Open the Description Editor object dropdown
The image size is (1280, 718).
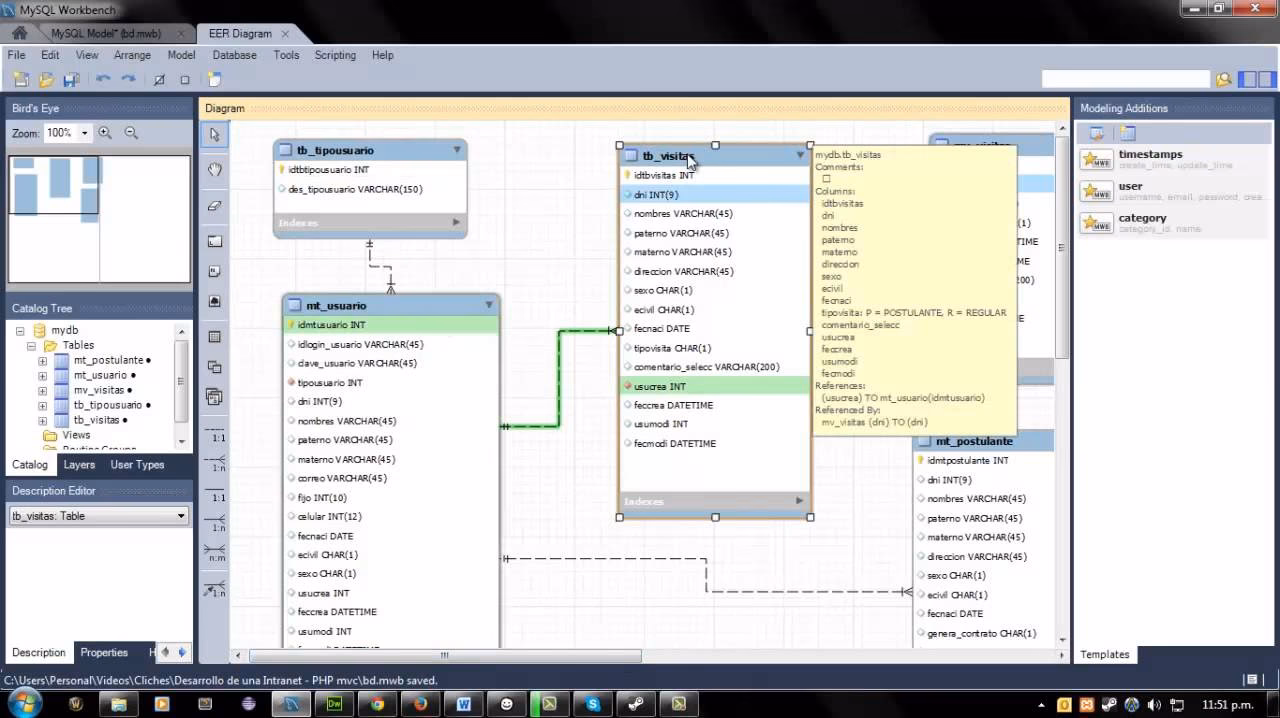tap(181, 516)
